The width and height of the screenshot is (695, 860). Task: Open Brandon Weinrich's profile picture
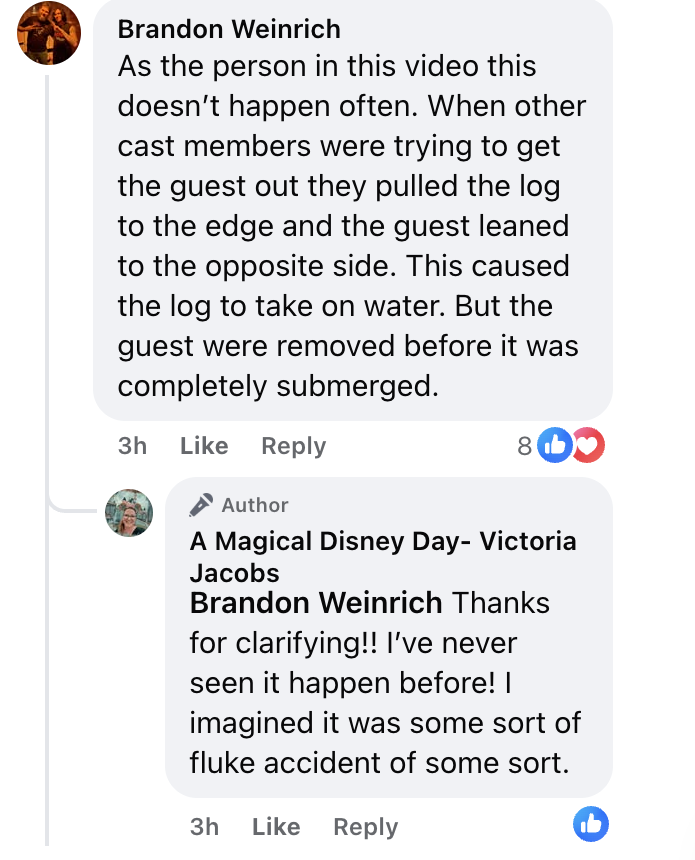click(x=48, y=35)
